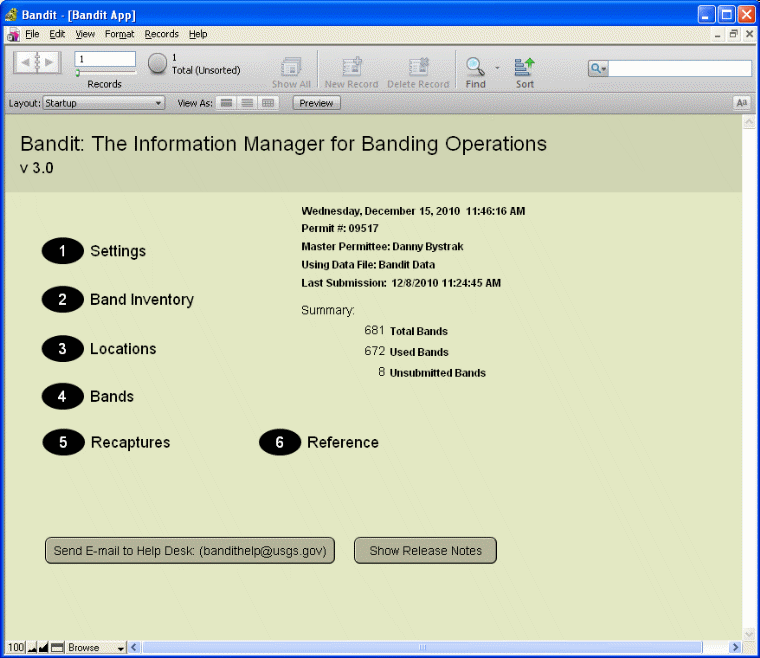Open the Help menu
760x658 pixels.
click(198, 34)
